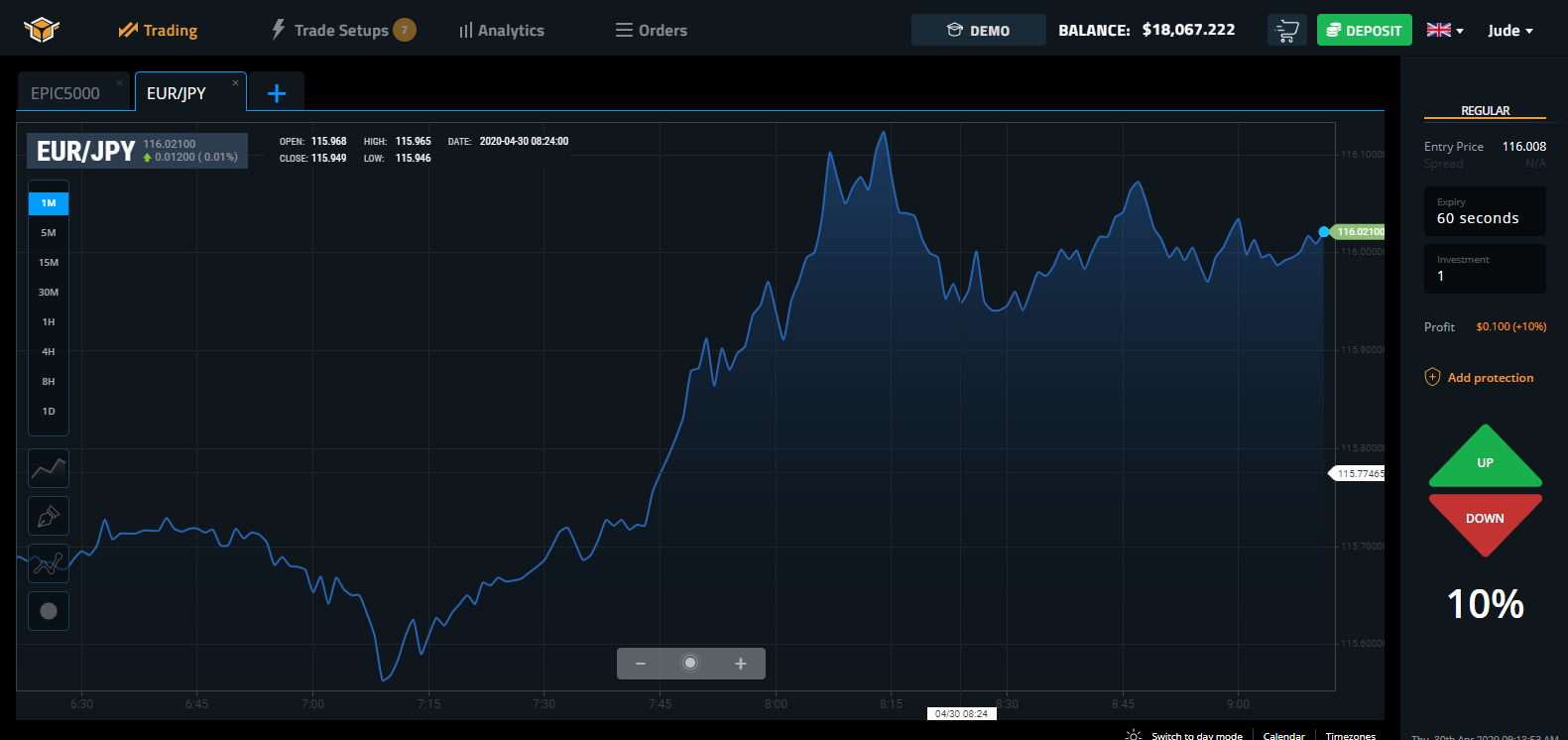The width and height of the screenshot is (1568, 740).
Task: Open the shopping cart icon
Action: pyautogui.click(x=1286, y=30)
